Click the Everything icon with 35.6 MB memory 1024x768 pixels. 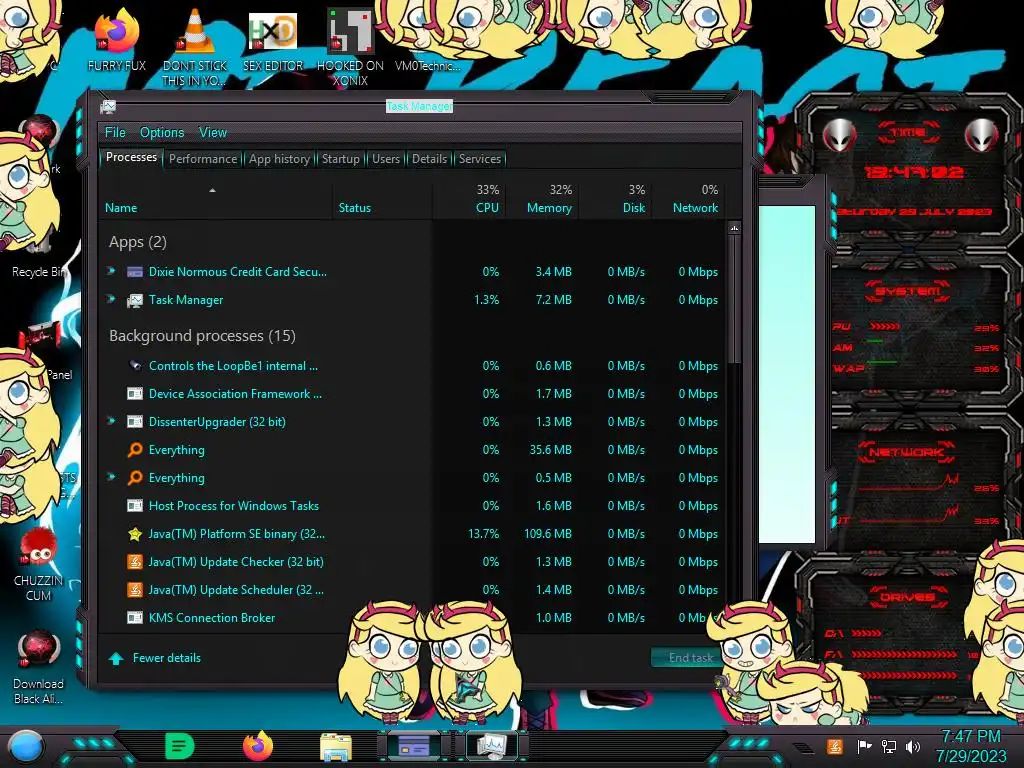(135, 450)
